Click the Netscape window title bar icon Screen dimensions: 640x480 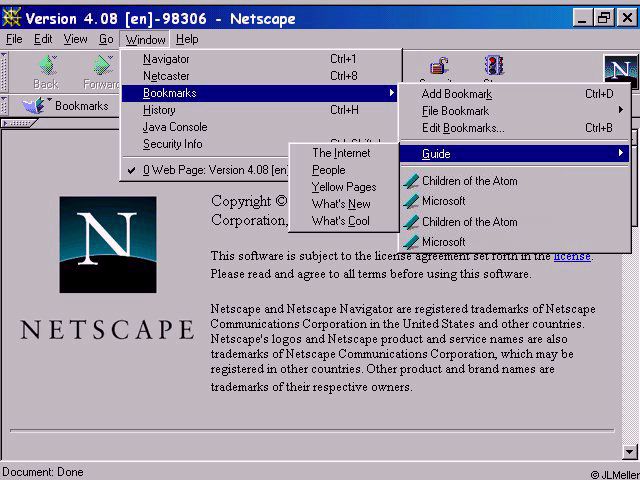(11, 18)
